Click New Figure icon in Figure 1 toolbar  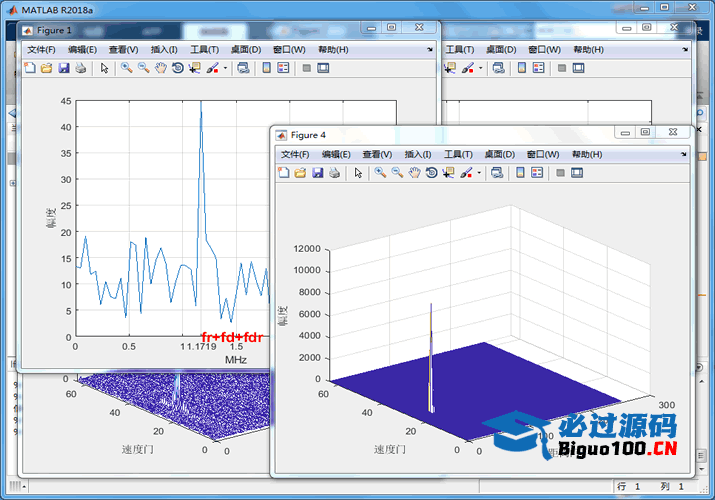[29, 68]
